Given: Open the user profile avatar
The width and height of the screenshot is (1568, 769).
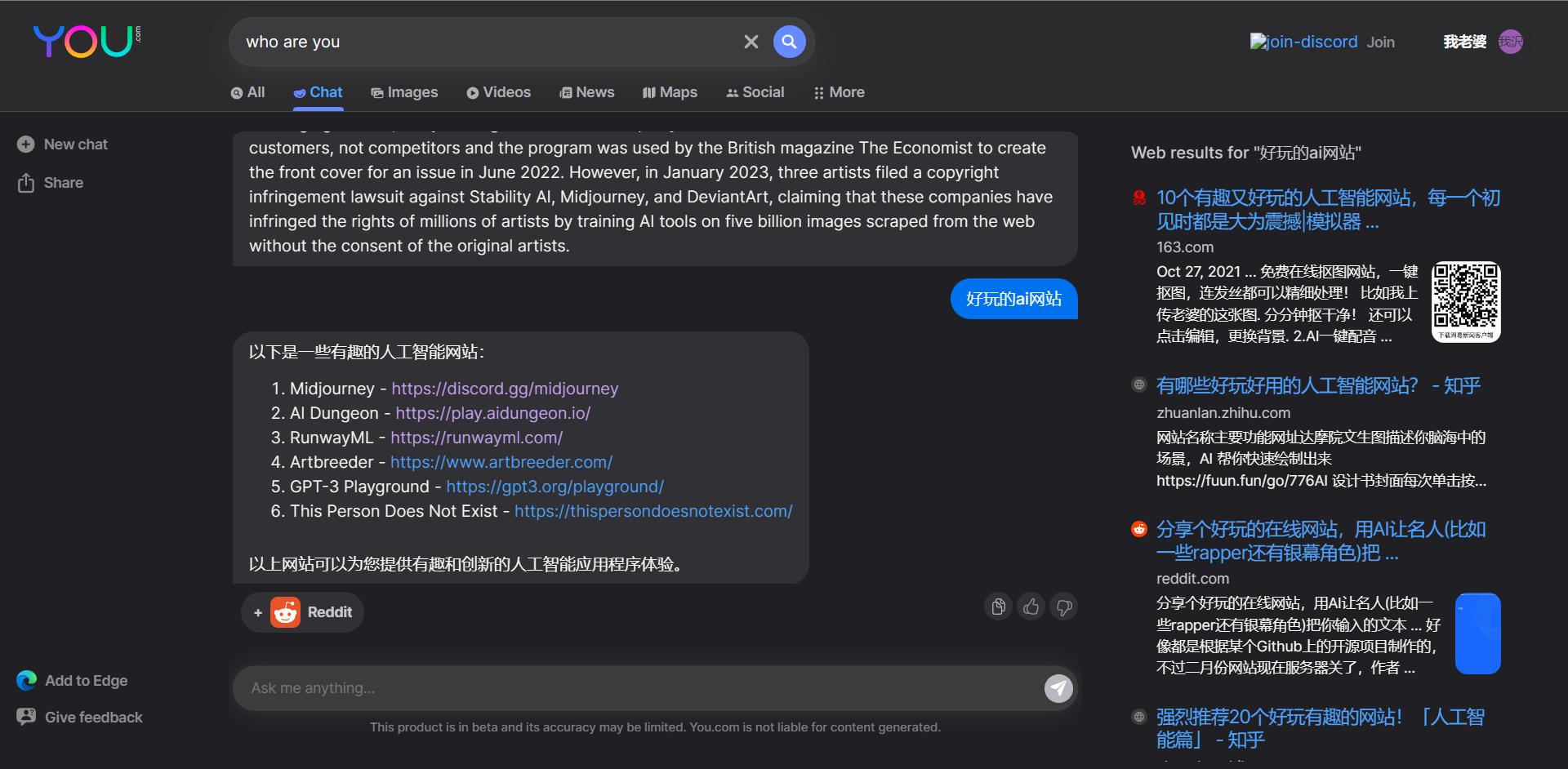Looking at the screenshot, I should click(1511, 42).
